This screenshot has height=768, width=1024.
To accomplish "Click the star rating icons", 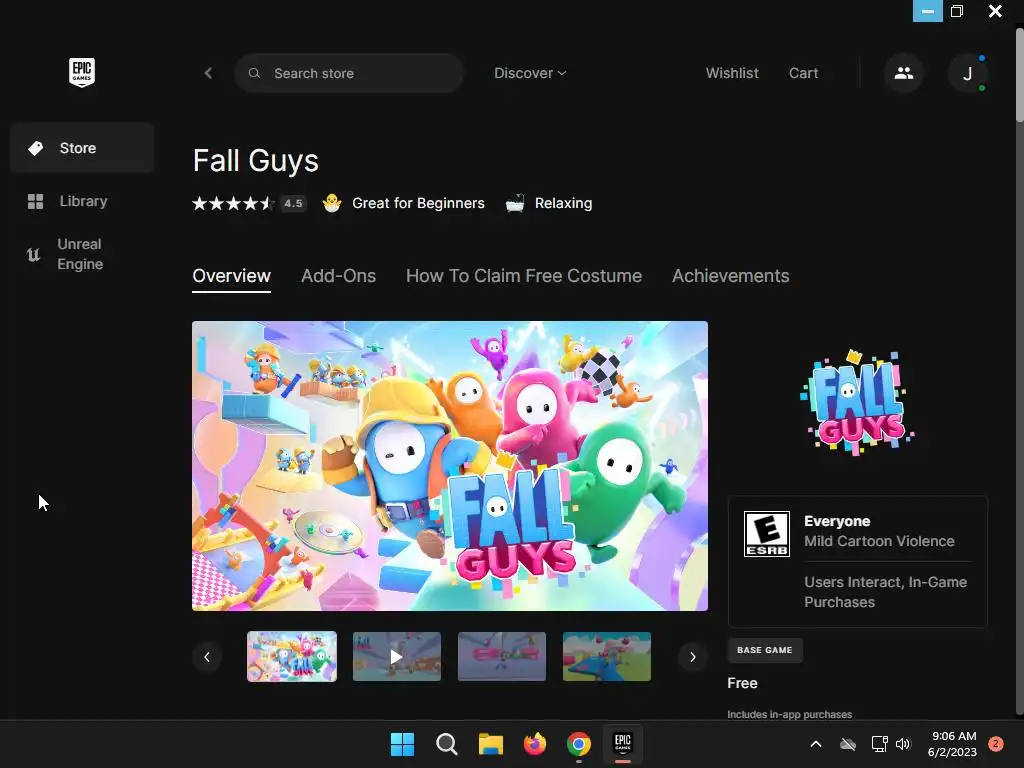I will click(232, 203).
